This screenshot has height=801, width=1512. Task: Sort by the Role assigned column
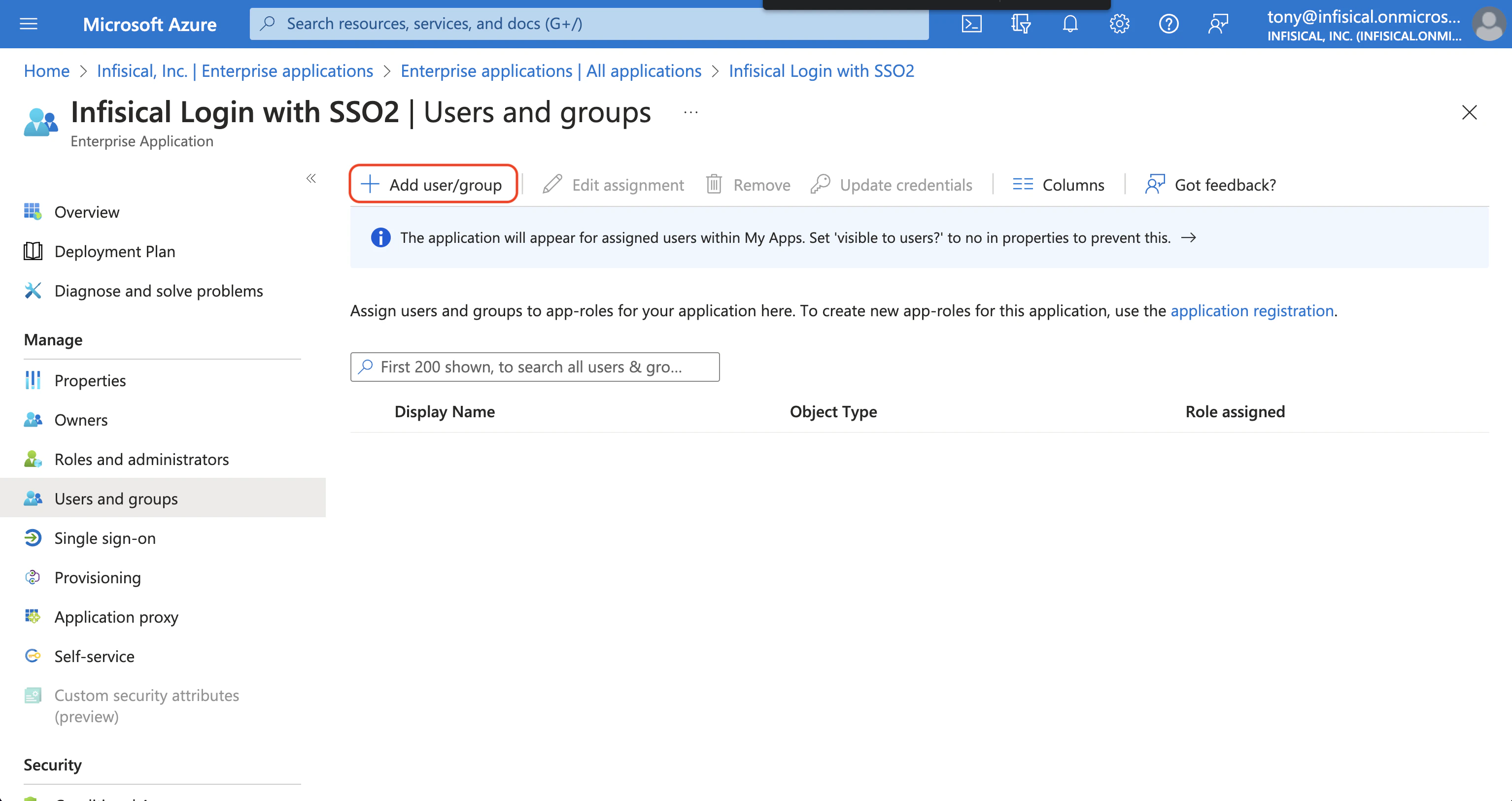pos(1235,412)
